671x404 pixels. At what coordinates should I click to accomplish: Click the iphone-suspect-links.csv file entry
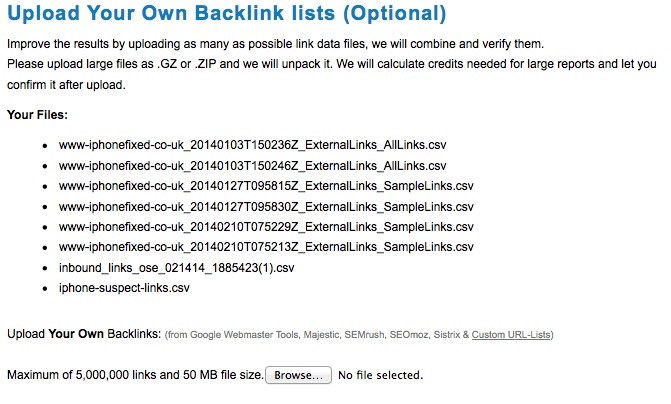click(124, 288)
